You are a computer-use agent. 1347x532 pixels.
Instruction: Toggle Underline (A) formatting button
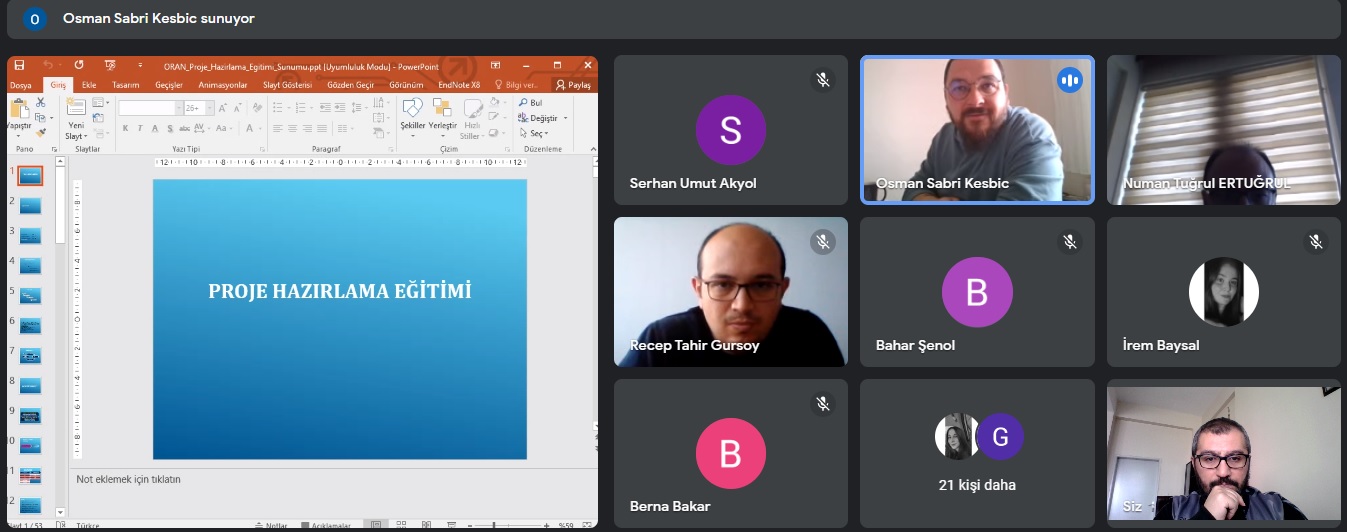[155, 128]
